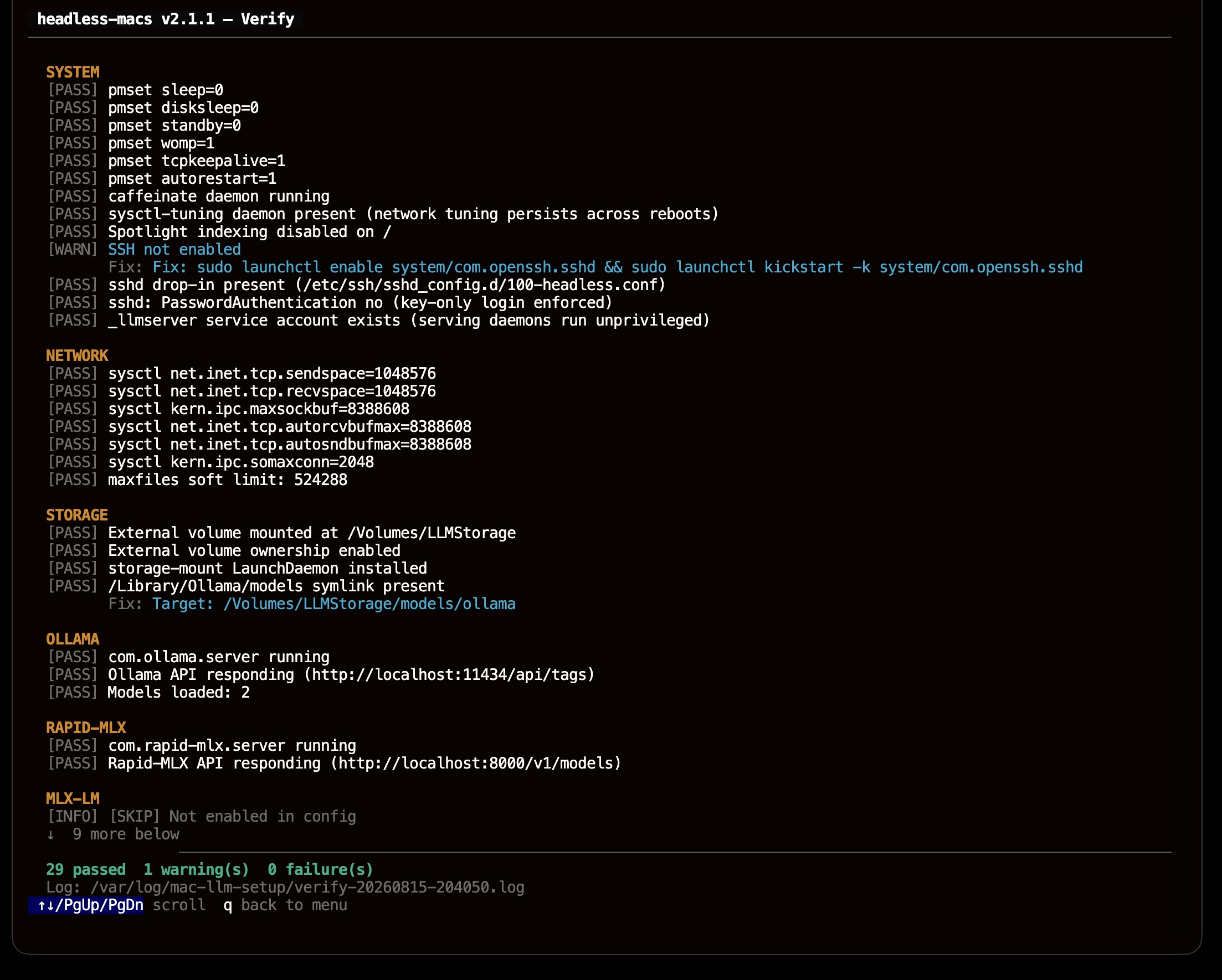Click the [INFO] status tag
This screenshot has height=980, width=1222.
(73, 817)
